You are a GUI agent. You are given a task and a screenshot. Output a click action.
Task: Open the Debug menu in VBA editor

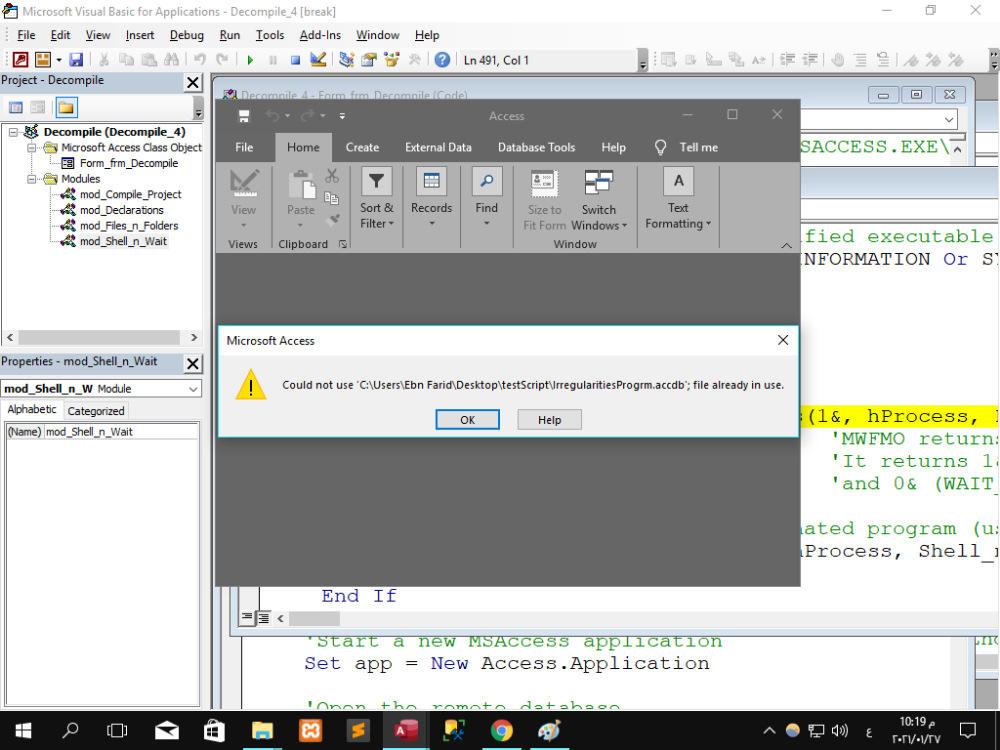coord(187,35)
